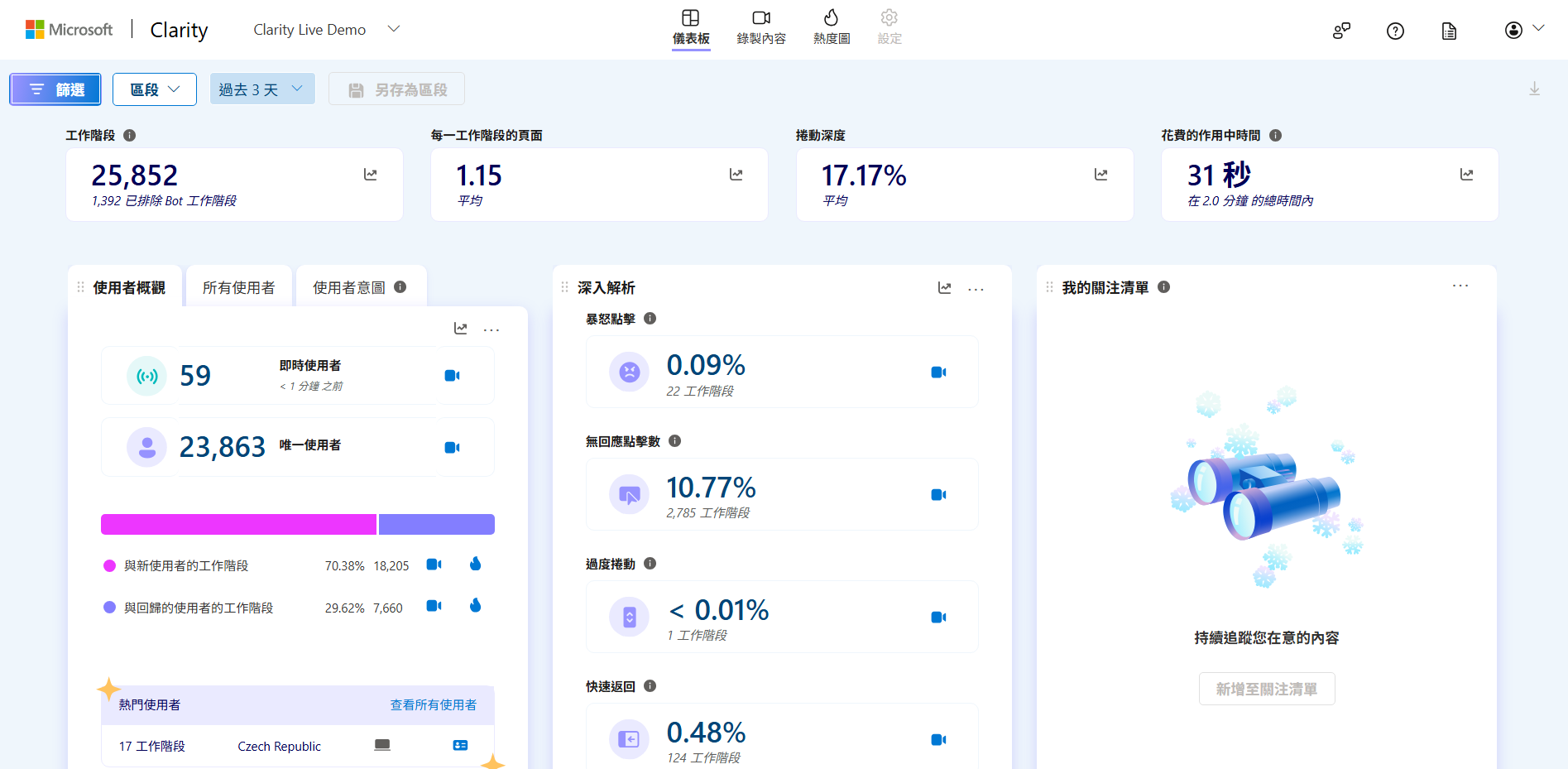Viewport: 1568px width, 769px height.
Task: Open recordings for rage clicks (暴怒點擊)
Action: pos(938,372)
